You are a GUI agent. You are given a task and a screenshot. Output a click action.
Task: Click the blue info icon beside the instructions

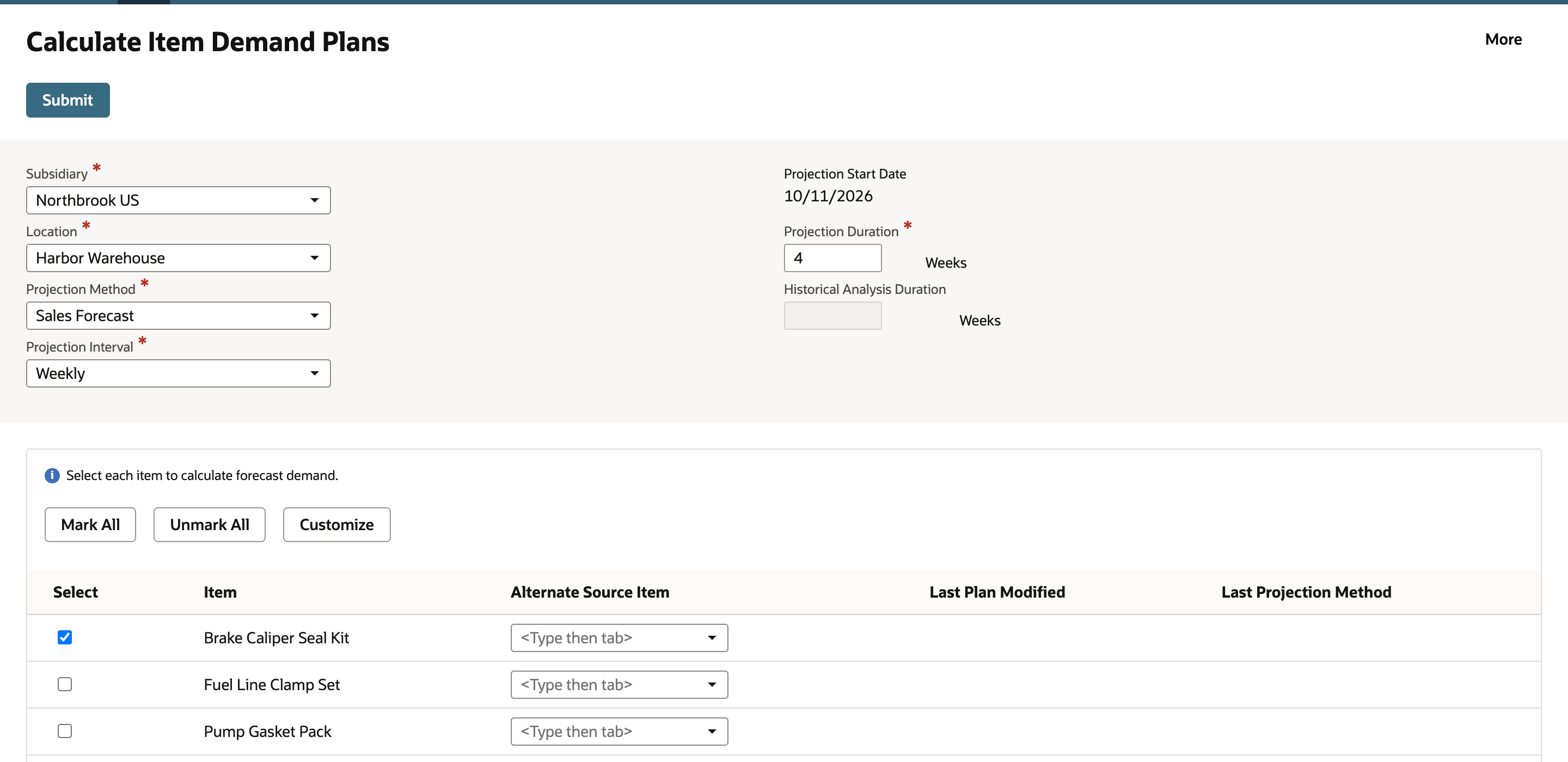(52, 475)
